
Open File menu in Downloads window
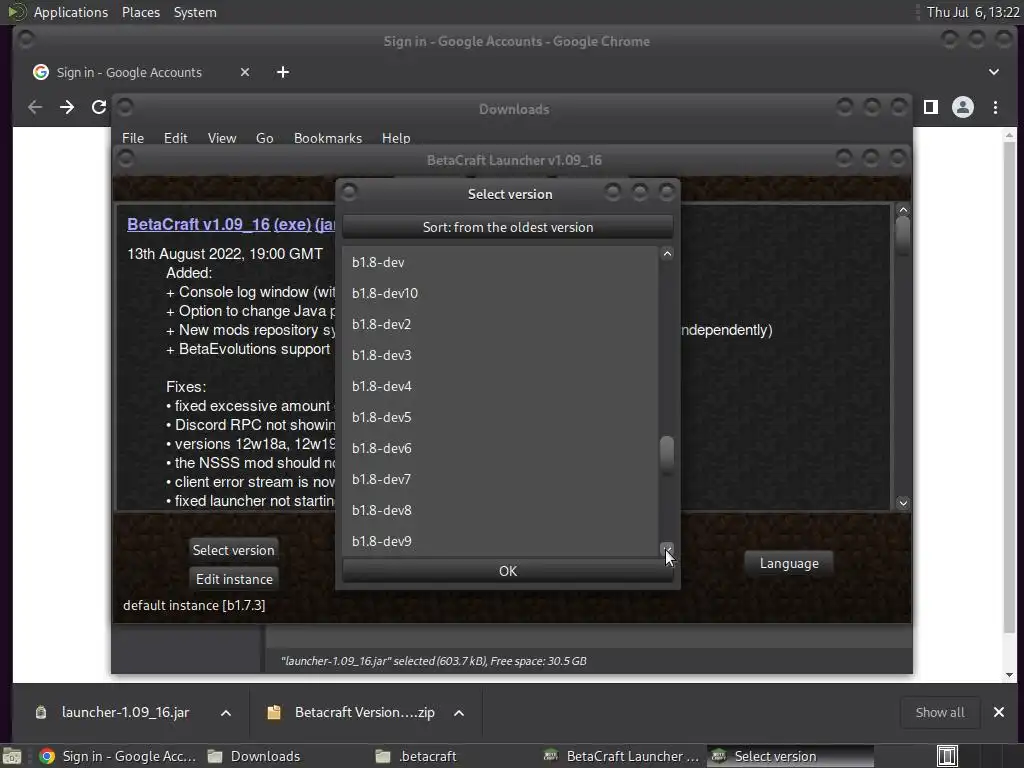tap(133, 138)
